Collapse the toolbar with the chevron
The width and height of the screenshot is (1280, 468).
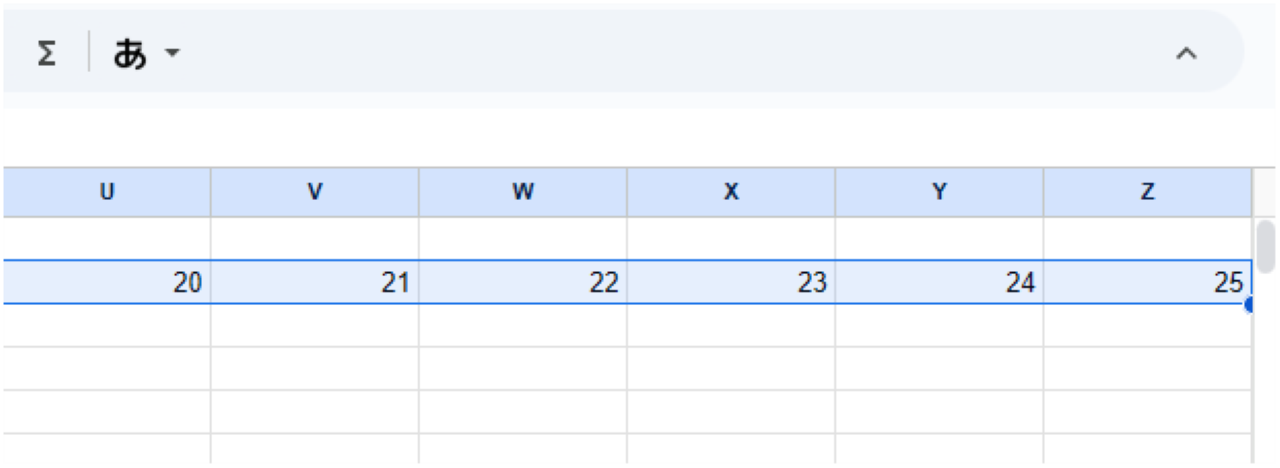point(1186,54)
